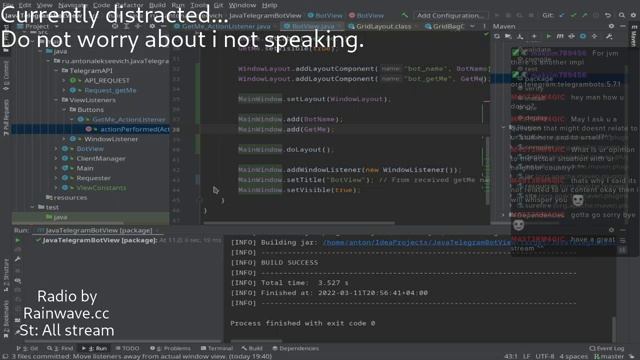
Task: Hide the Maven tool window
Action: tap(622, 26)
